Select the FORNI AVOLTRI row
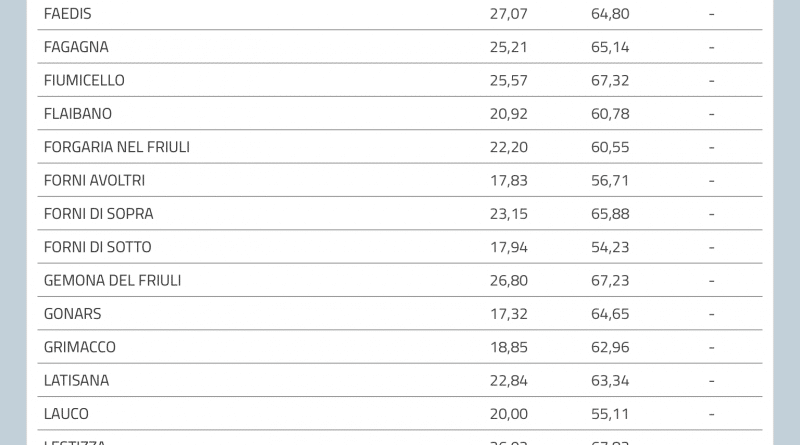This screenshot has width=800, height=445. click(94, 181)
